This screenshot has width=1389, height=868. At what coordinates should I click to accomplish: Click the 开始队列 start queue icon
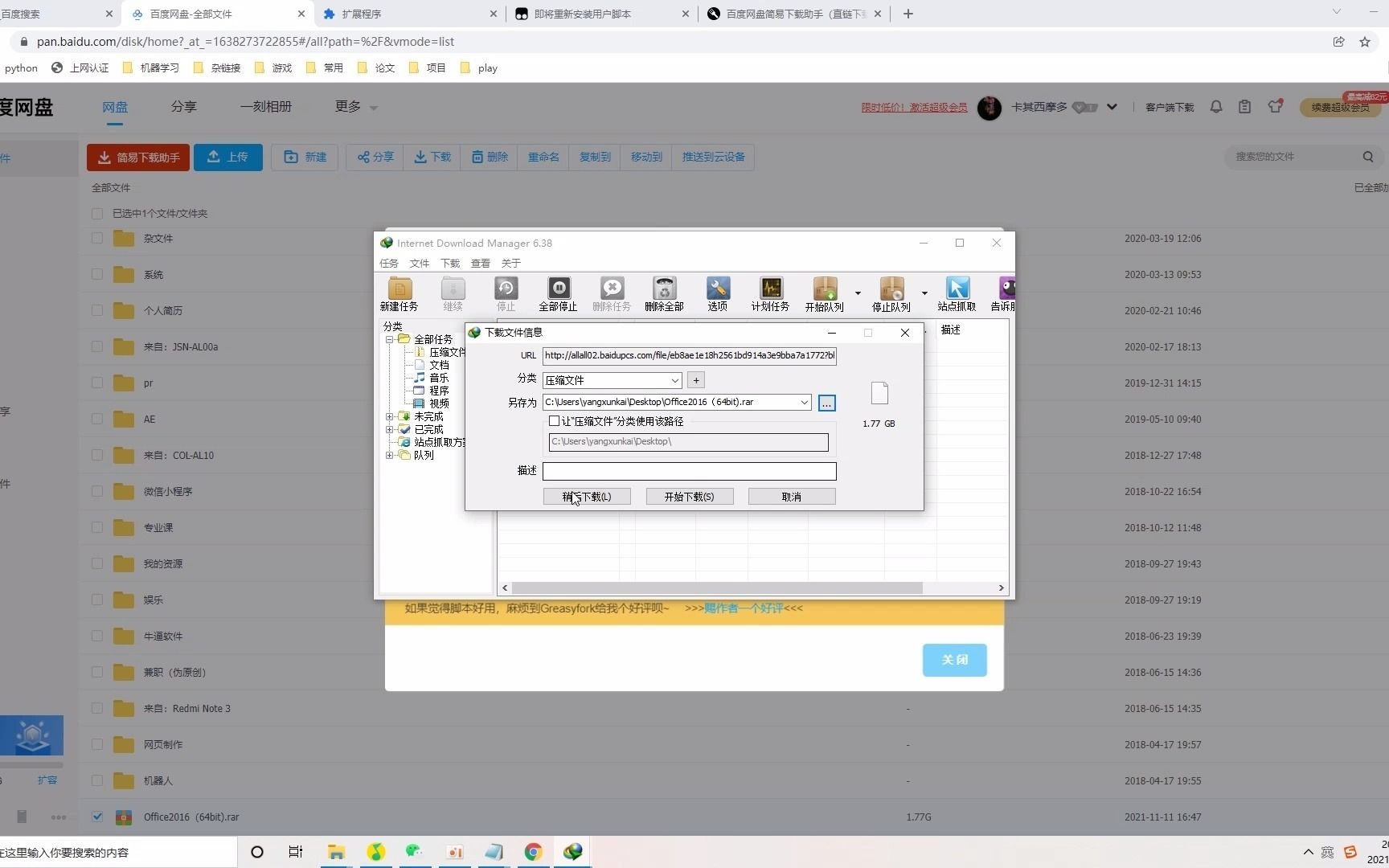(x=825, y=293)
